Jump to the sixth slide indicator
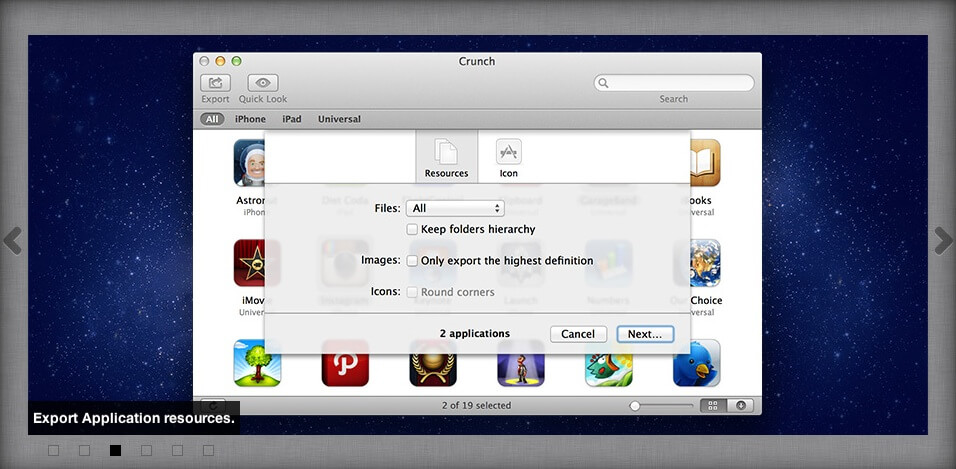 [209, 451]
